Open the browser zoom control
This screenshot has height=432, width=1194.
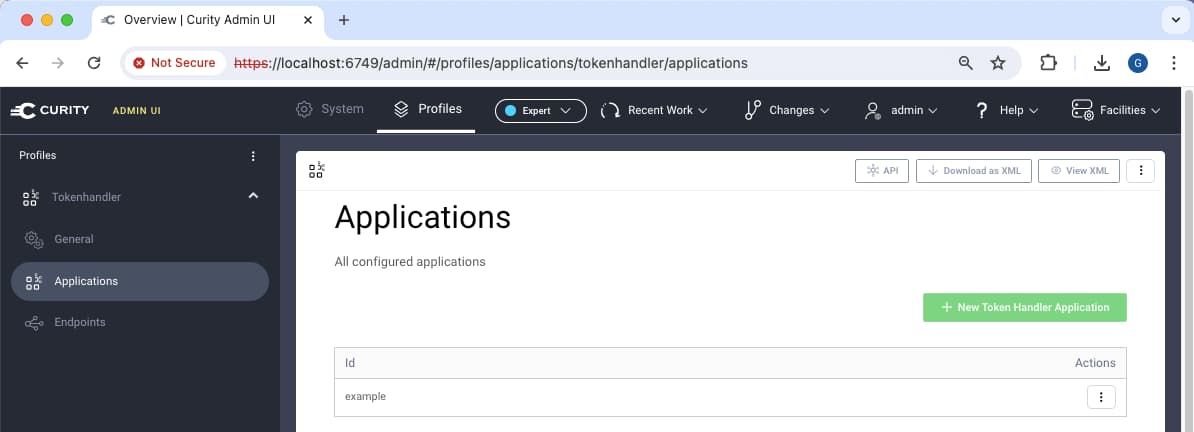[966, 63]
